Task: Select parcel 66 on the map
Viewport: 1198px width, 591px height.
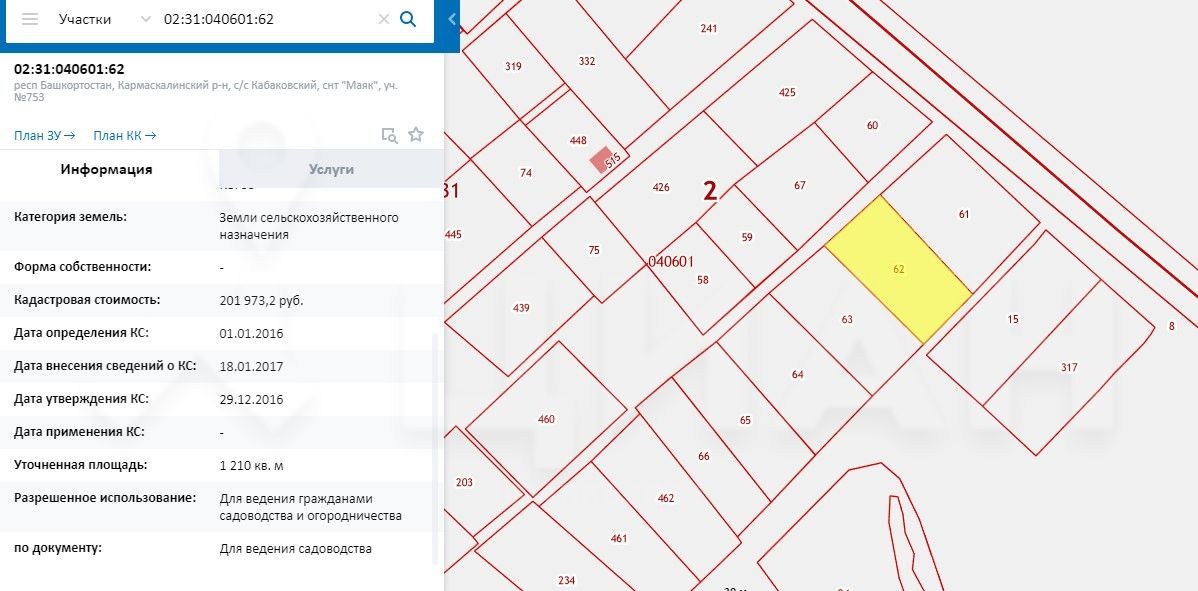Action: coord(703,456)
